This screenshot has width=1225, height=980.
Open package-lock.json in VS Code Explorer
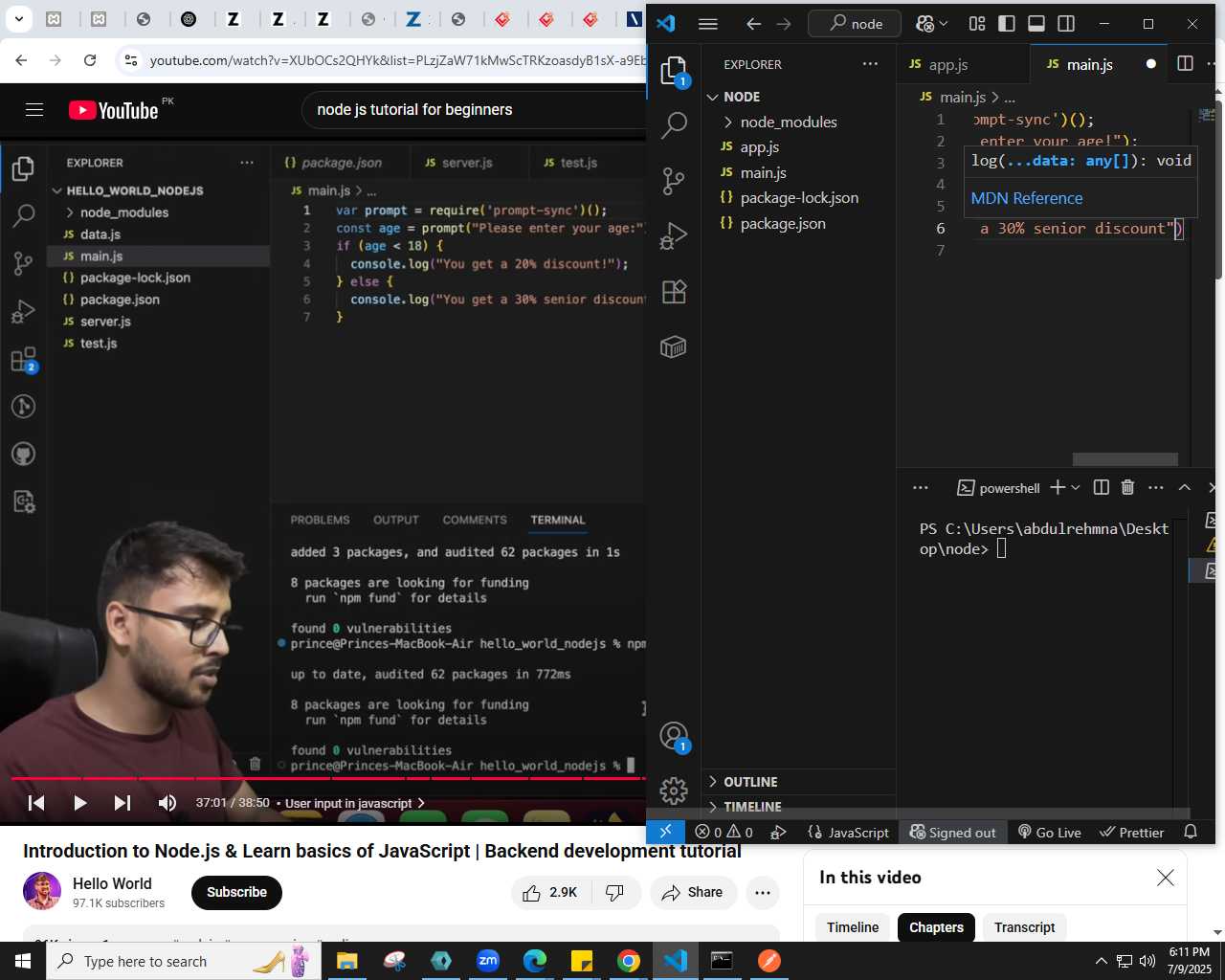(x=798, y=198)
